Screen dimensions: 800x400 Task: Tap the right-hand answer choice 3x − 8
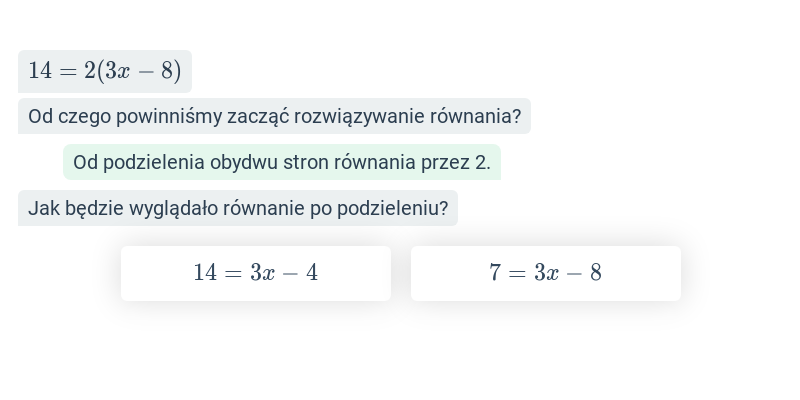tap(568, 272)
